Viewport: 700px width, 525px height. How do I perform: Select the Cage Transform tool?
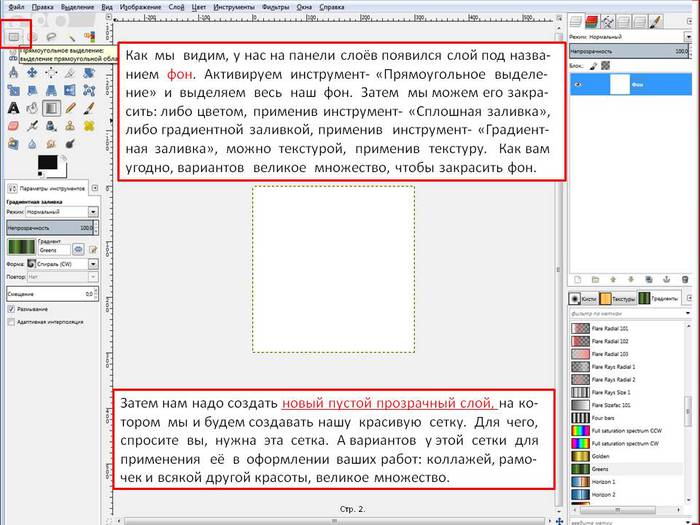click(x=89, y=90)
